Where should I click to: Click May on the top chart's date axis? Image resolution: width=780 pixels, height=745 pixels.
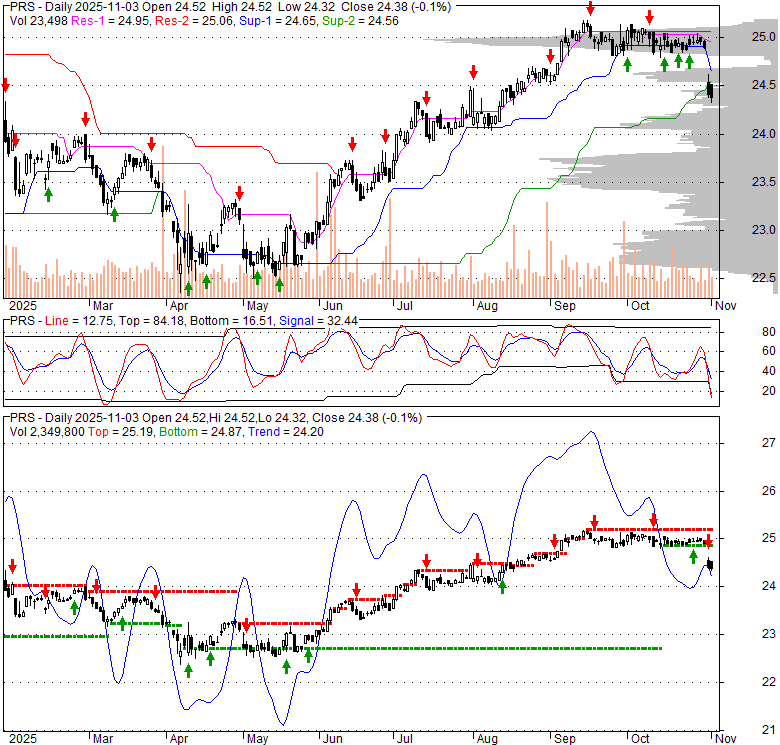click(x=258, y=306)
